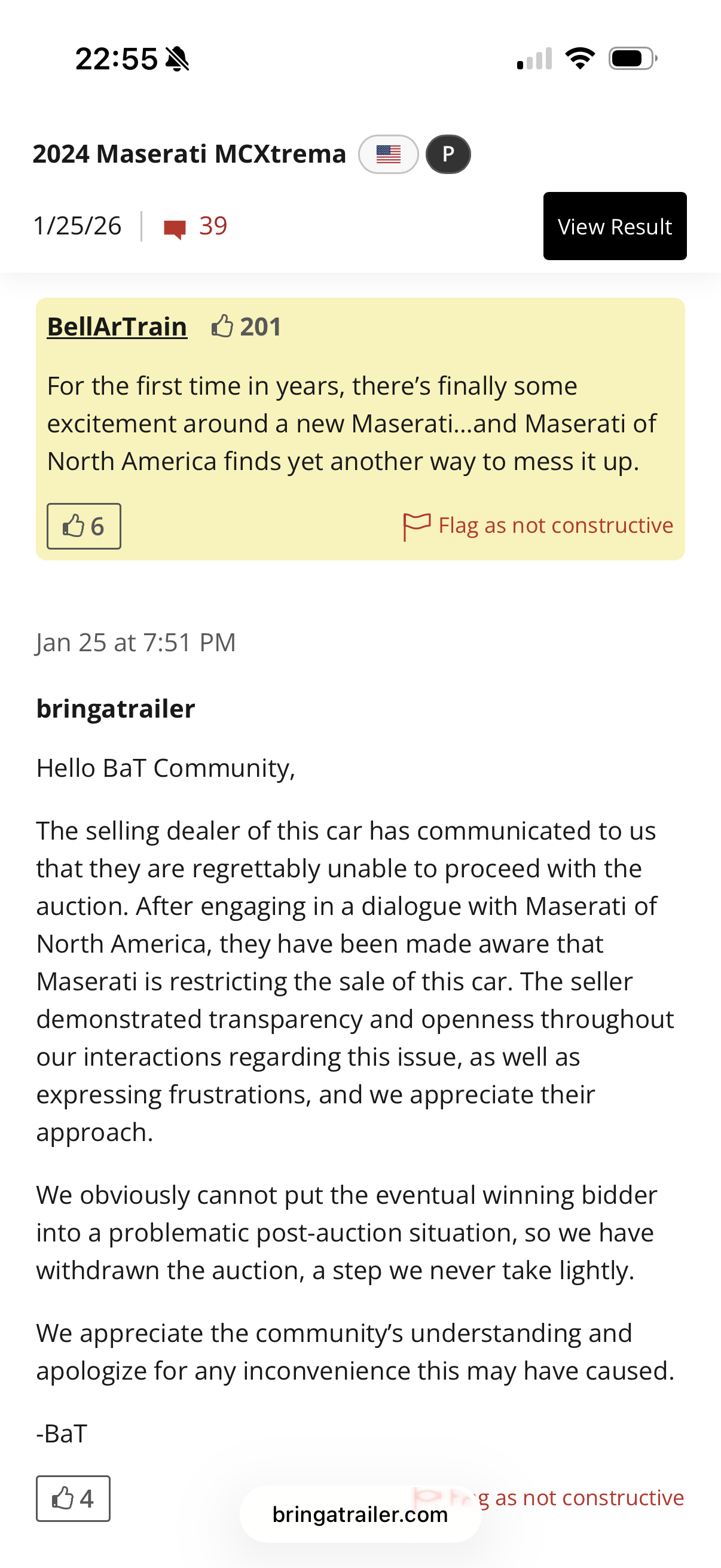This screenshot has width=721, height=1568.
Task: Flag BellArTrain's comment as not constructive
Action: pos(555,525)
